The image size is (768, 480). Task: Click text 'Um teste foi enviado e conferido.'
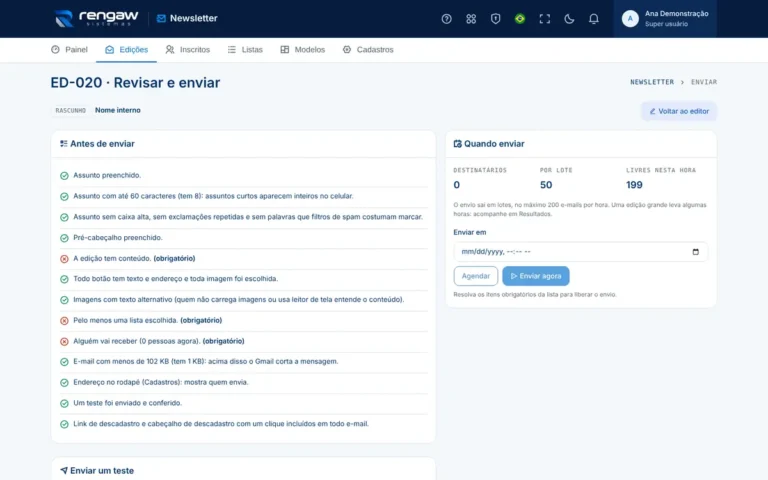pyautogui.click(x=127, y=403)
